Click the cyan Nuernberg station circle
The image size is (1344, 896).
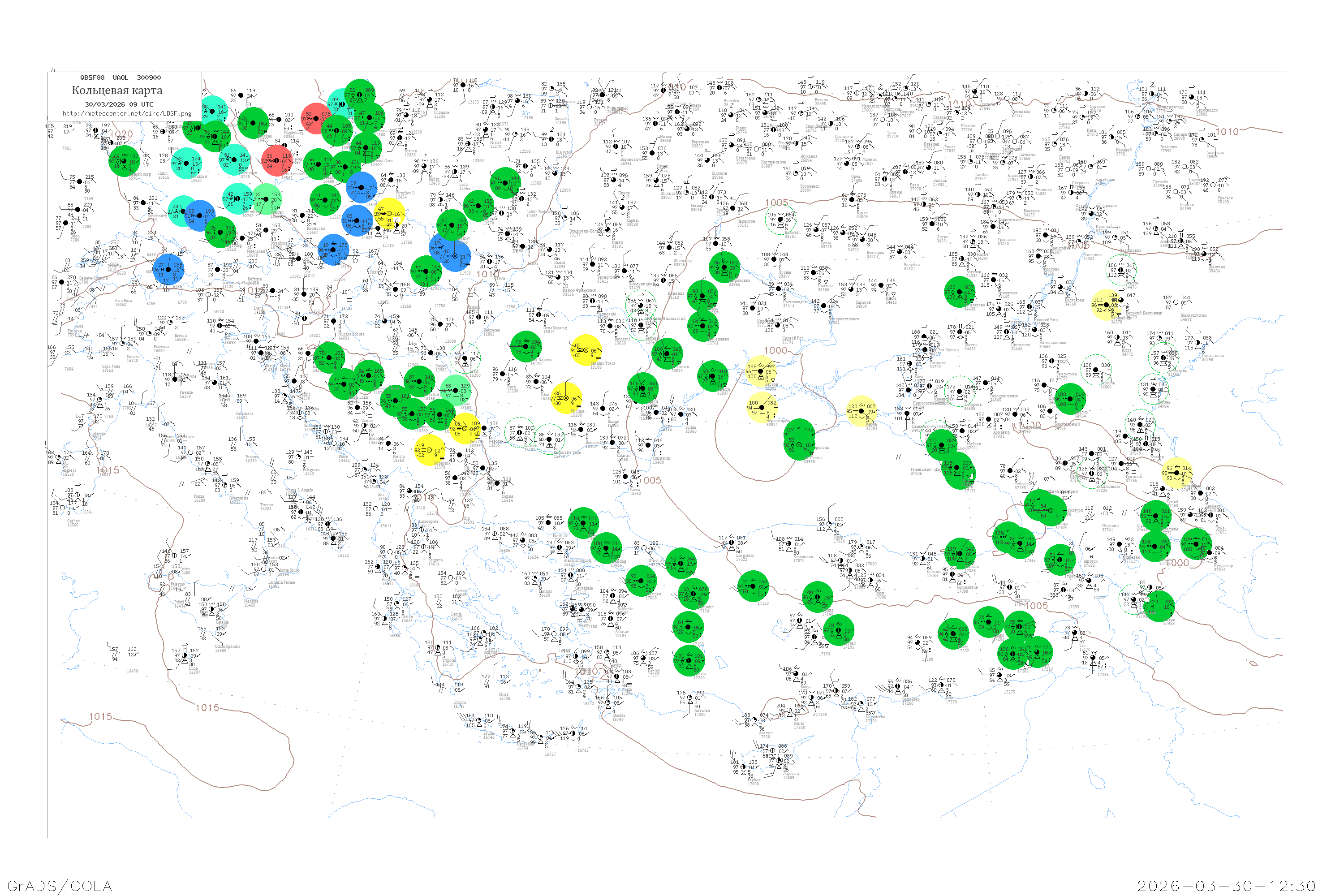238,198
